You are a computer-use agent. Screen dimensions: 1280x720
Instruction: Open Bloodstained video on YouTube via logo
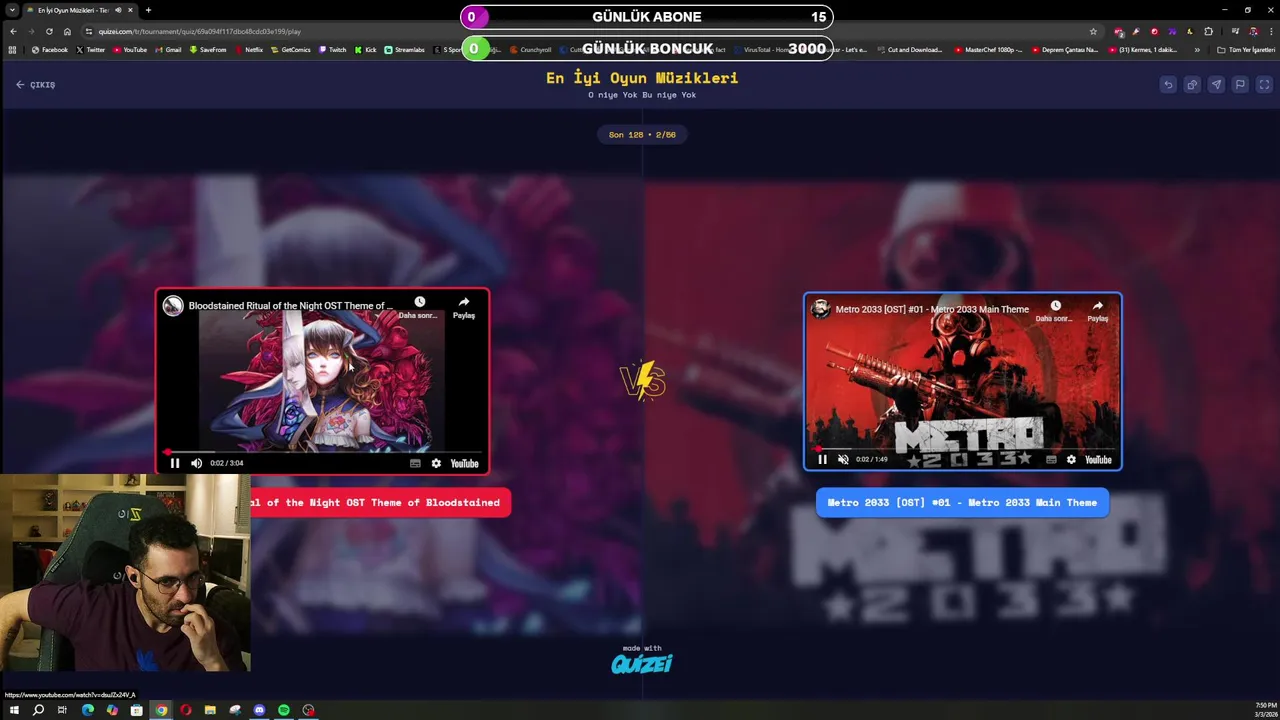coord(464,463)
